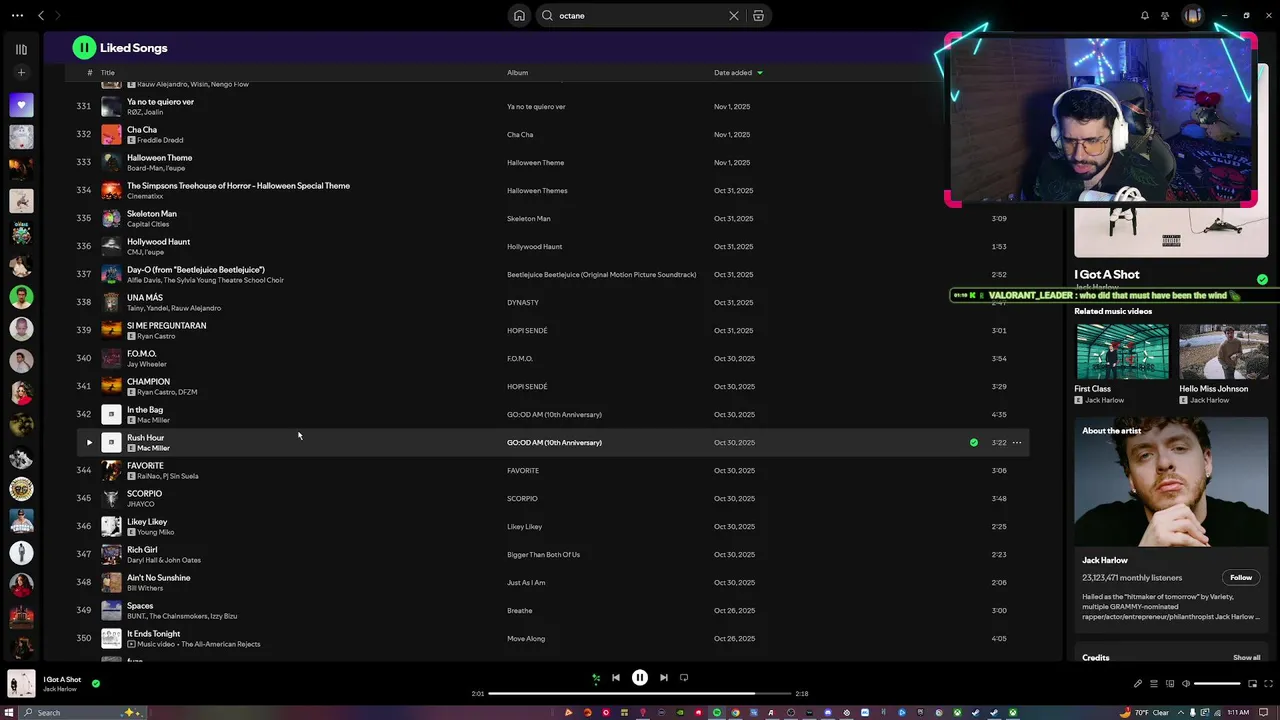
Task: Open Mac Miller artist link under Rush Hour
Action: [x=153, y=448]
